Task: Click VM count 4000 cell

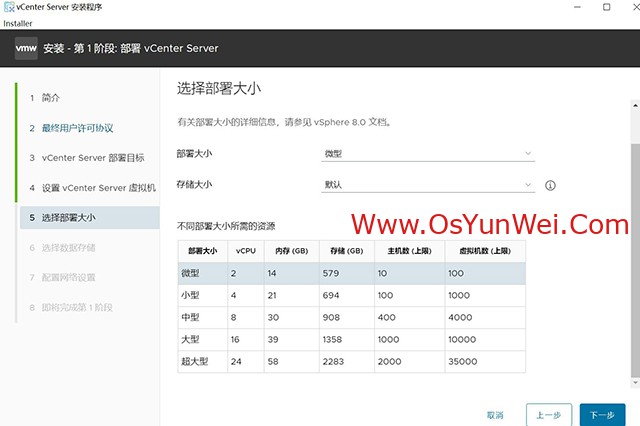Action: coord(485,317)
